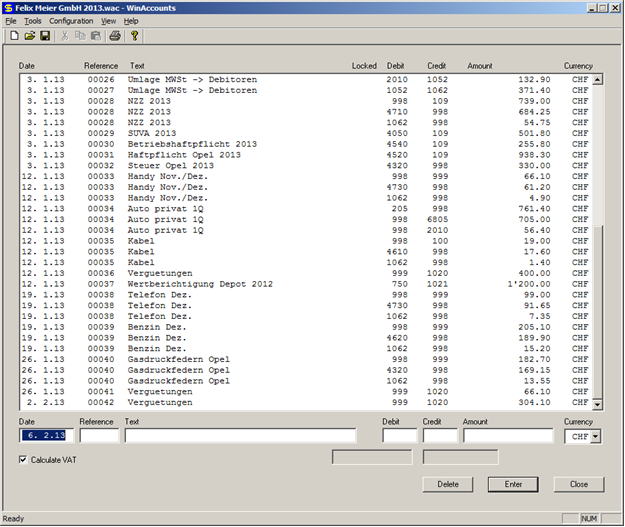Select Gasdruckfedern Opel row amount 182.70
The height and width of the screenshot is (527, 625).
click(306, 360)
